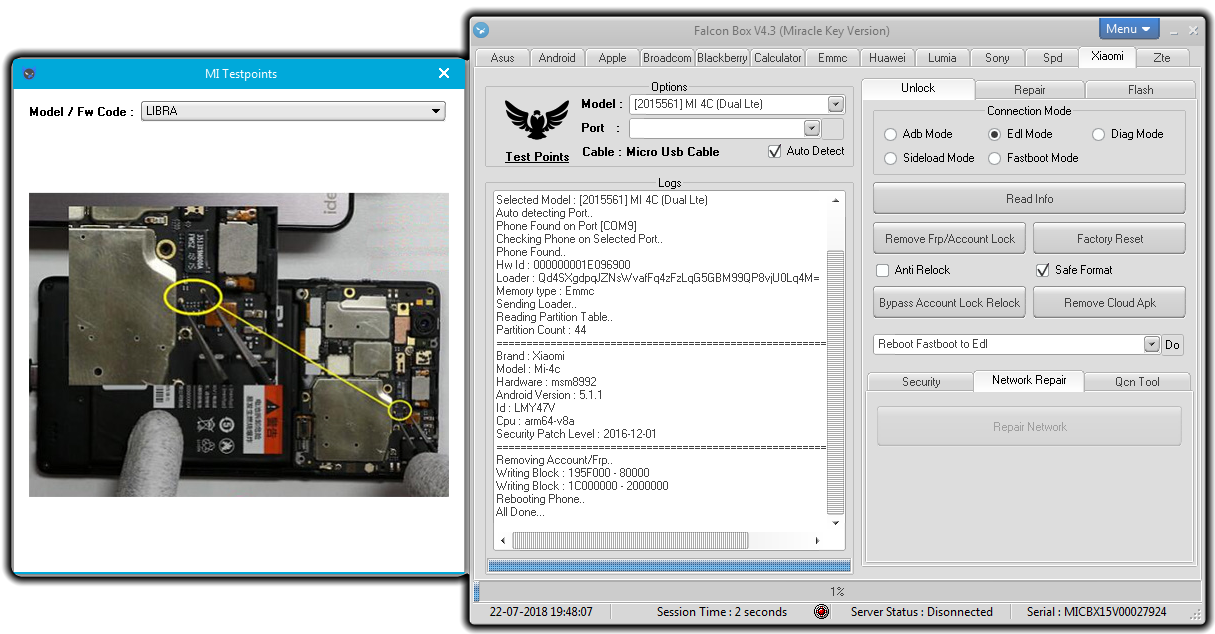Click the MI Testpoints window title icon
Screen dimensions: 1215x634
tap(29, 73)
